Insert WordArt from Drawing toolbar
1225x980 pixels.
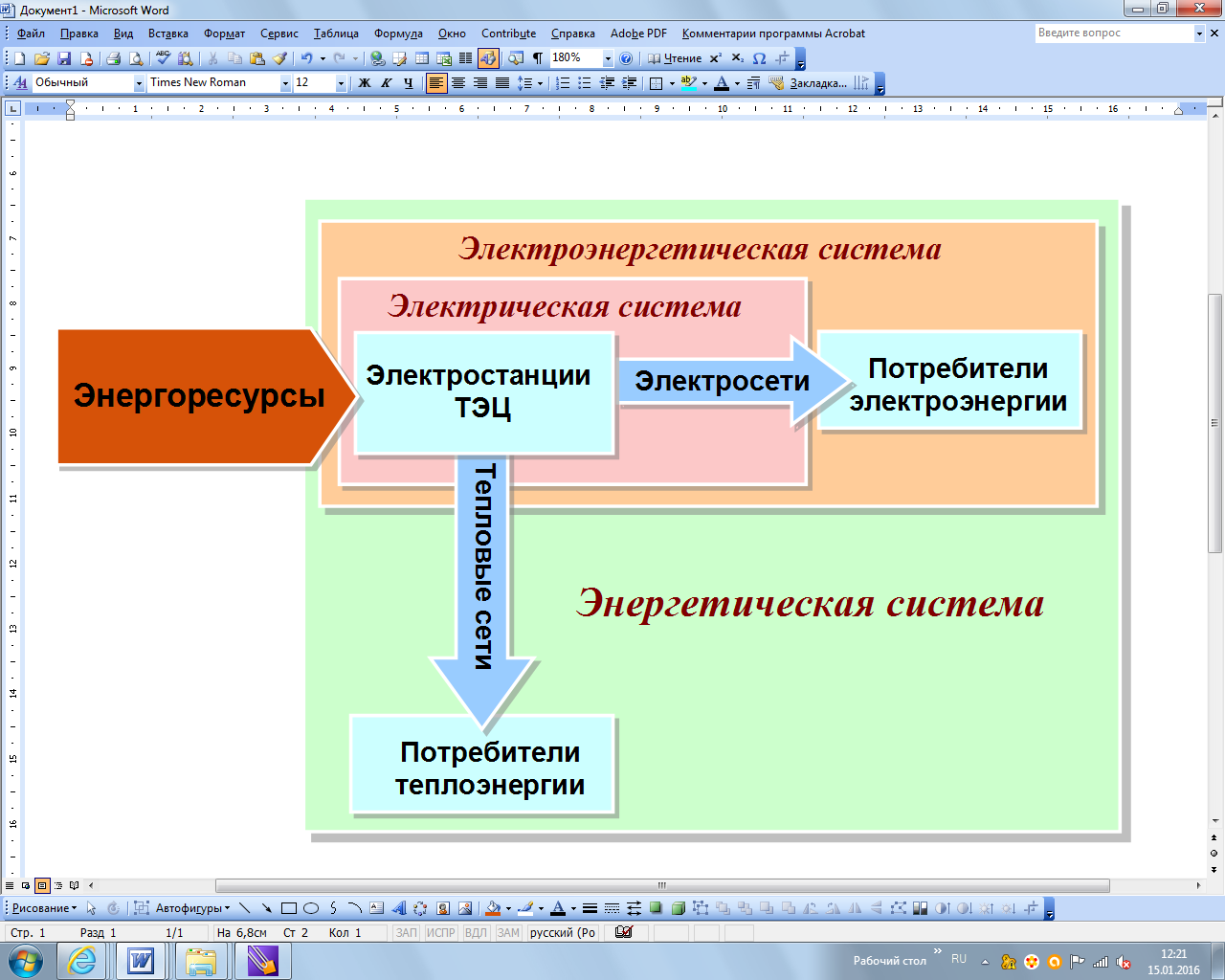(x=399, y=908)
